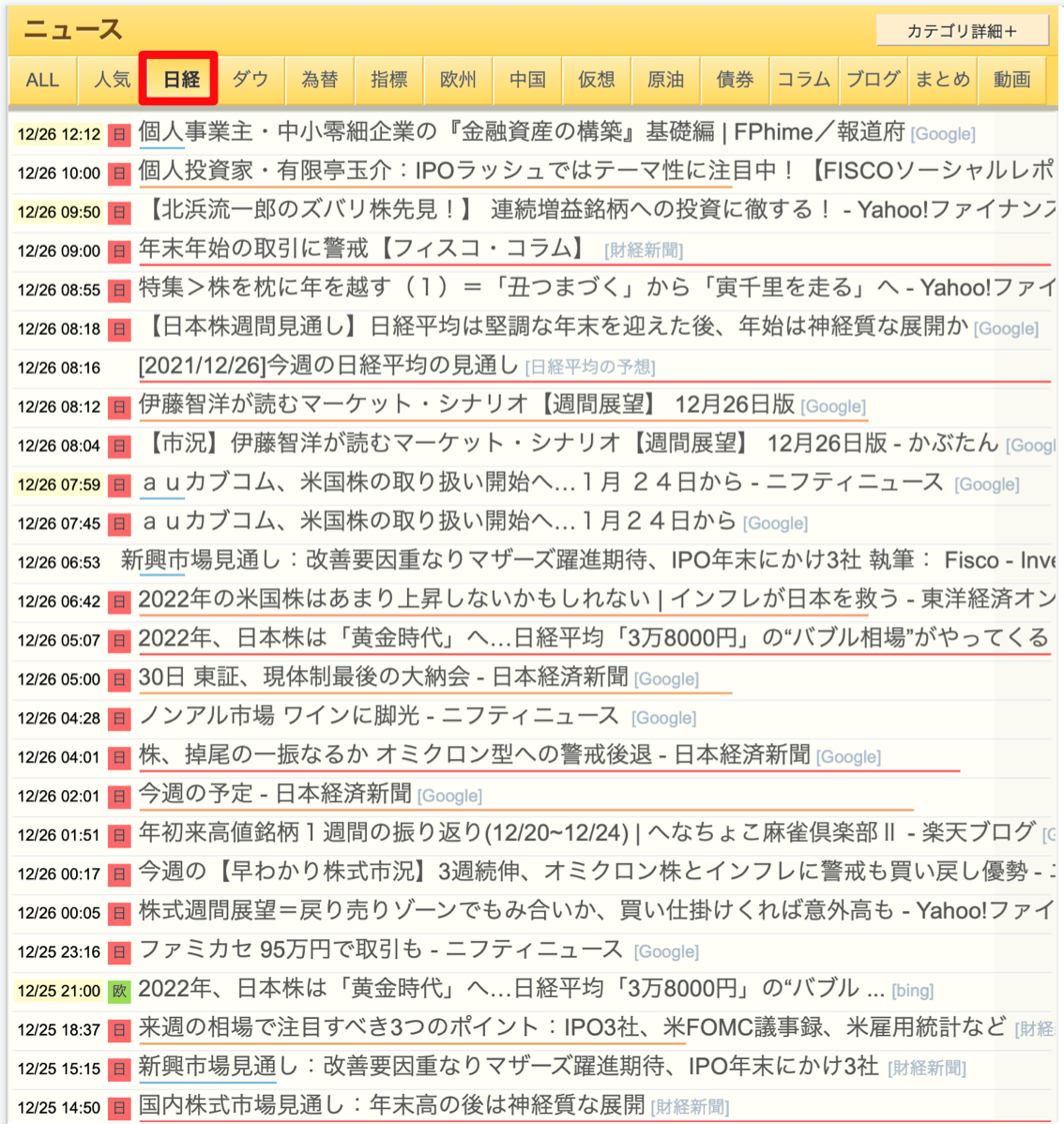
Task: Open the ダウ tab
Action: click(x=251, y=80)
